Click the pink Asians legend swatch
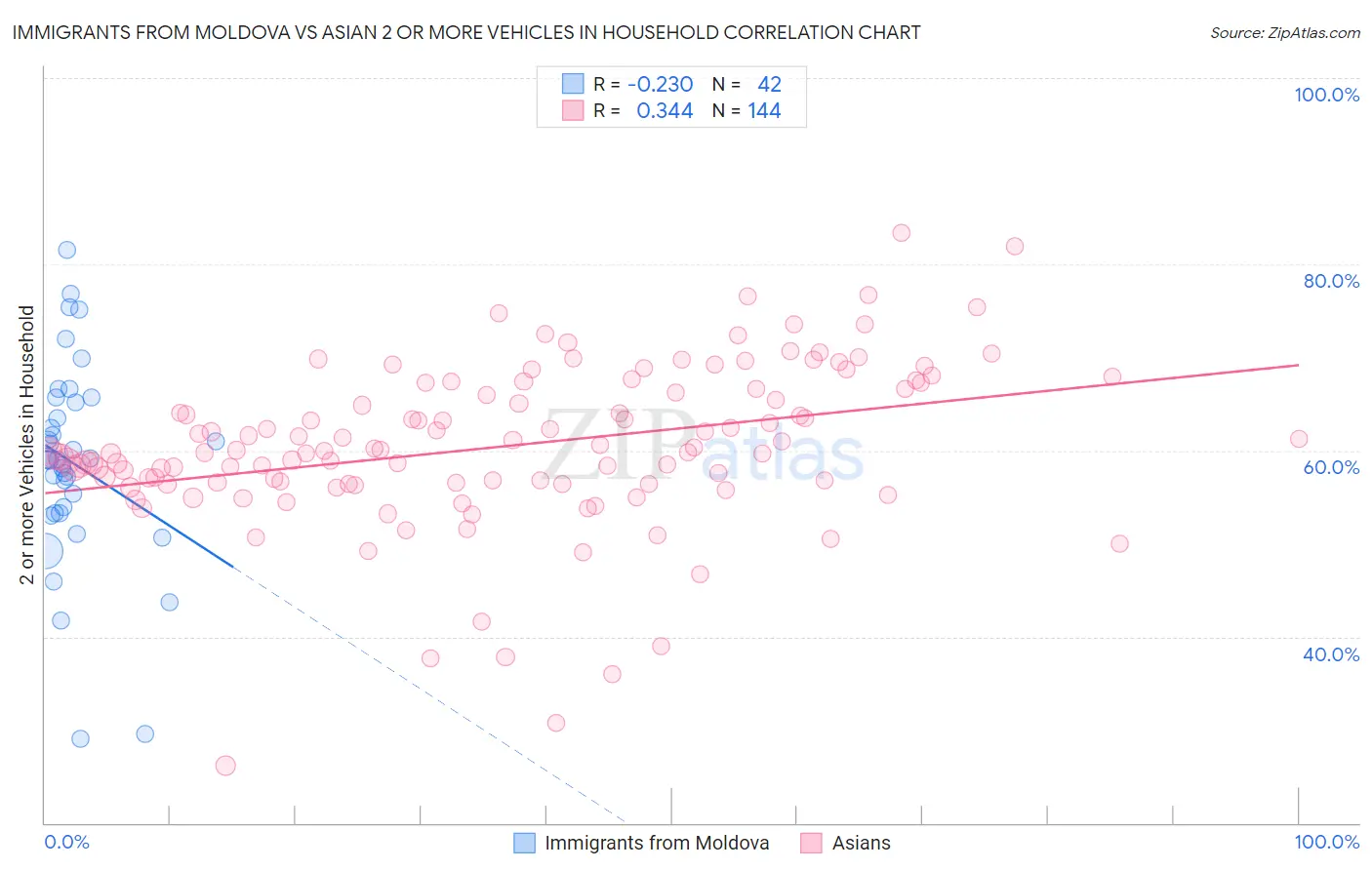The image size is (1372, 870). [811, 843]
